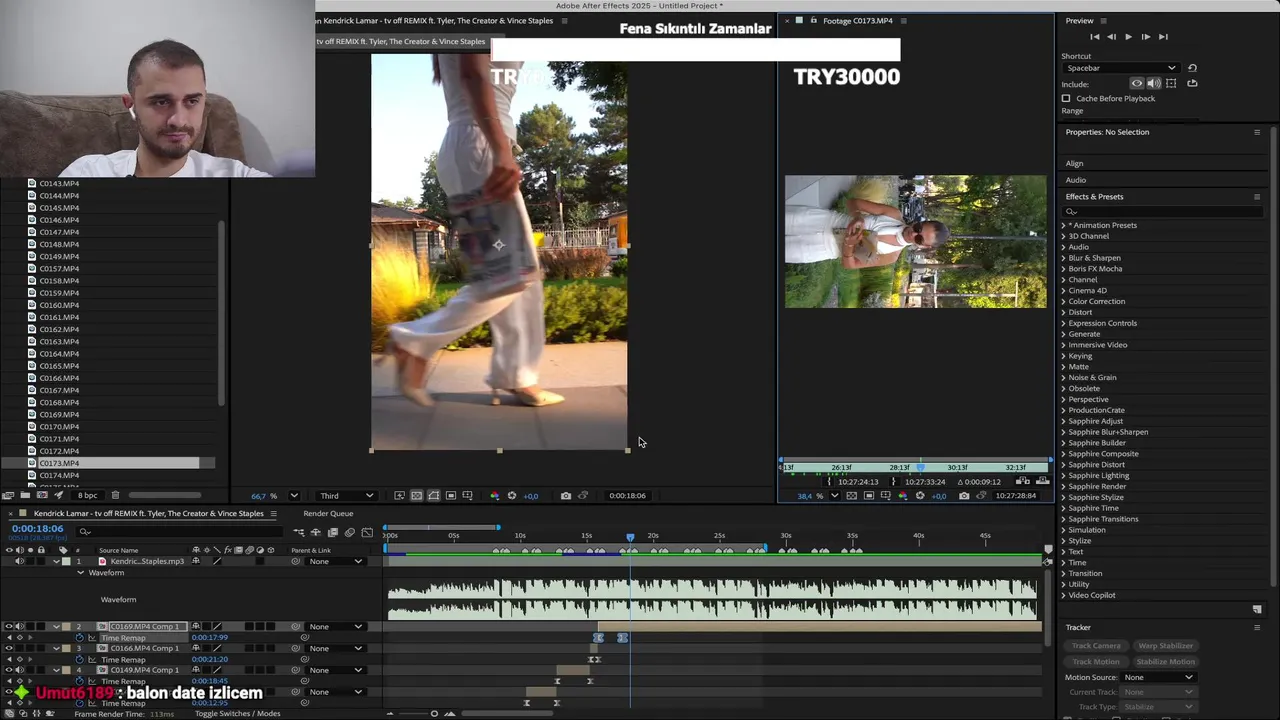The width and height of the screenshot is (1280, 720).
Task: Open the Third resolution dropdown
Action: 346,496
